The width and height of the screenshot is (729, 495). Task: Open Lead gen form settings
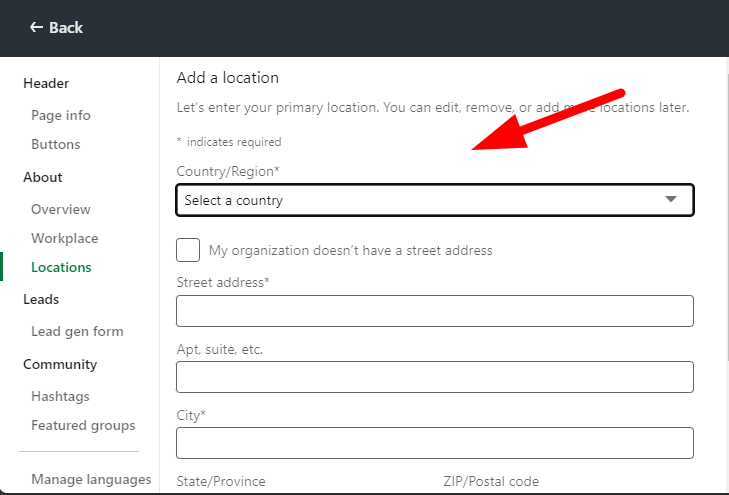(x=77, y=331)
